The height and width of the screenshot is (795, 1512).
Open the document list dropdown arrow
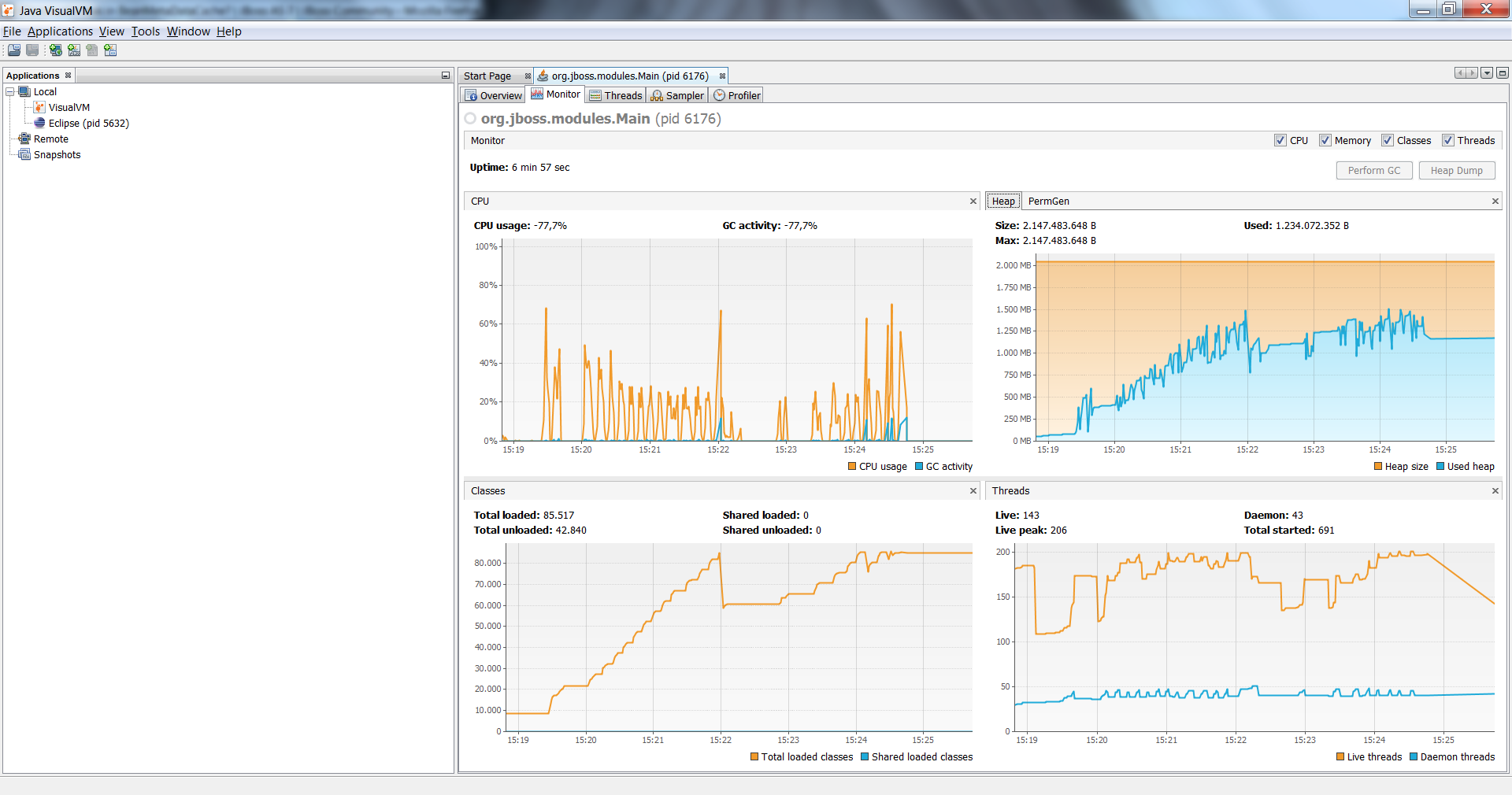1487,73
